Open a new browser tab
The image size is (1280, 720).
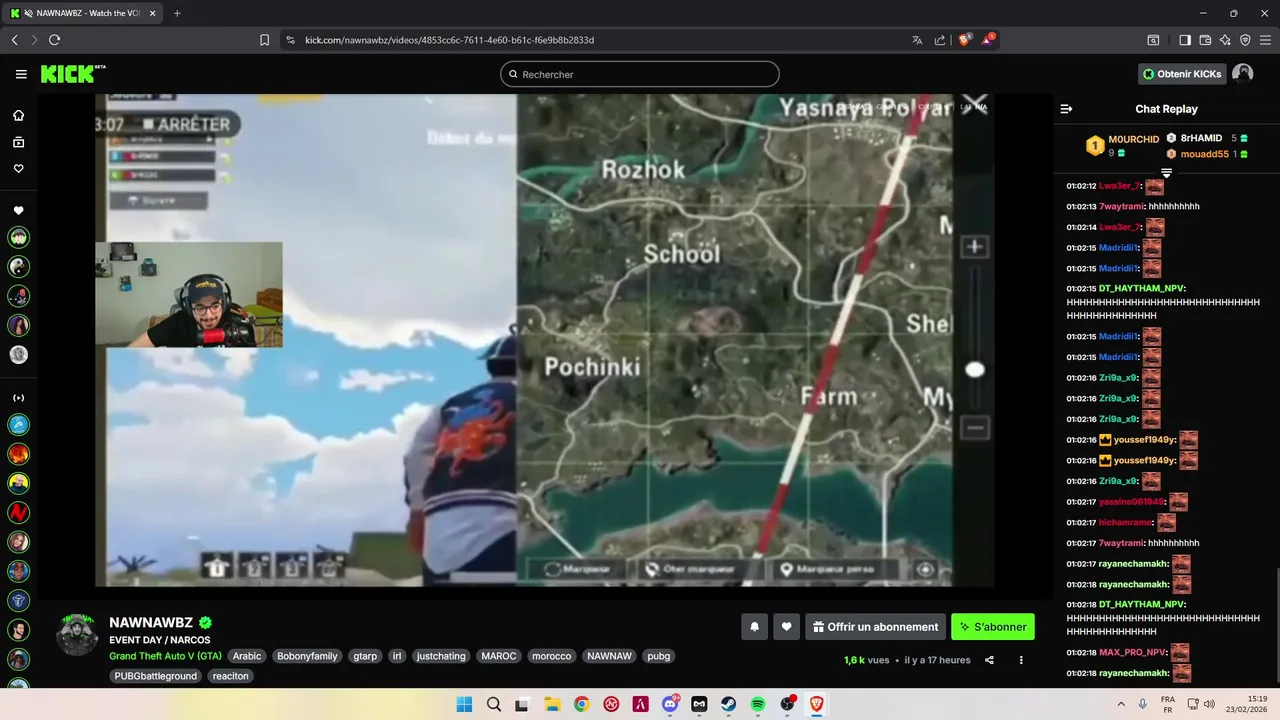tap(177, 13)
